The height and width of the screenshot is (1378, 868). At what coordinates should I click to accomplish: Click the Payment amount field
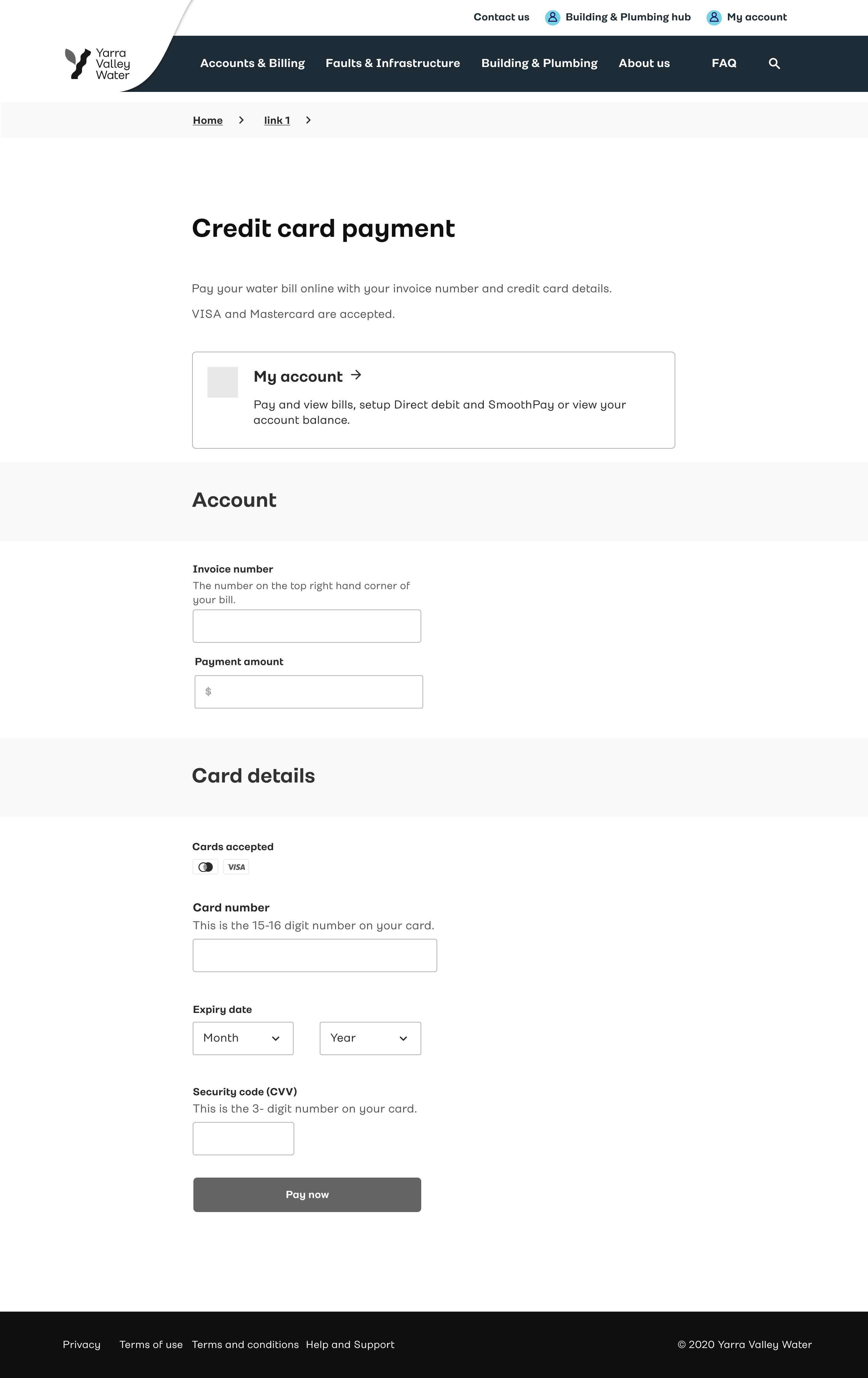[309, 692]
